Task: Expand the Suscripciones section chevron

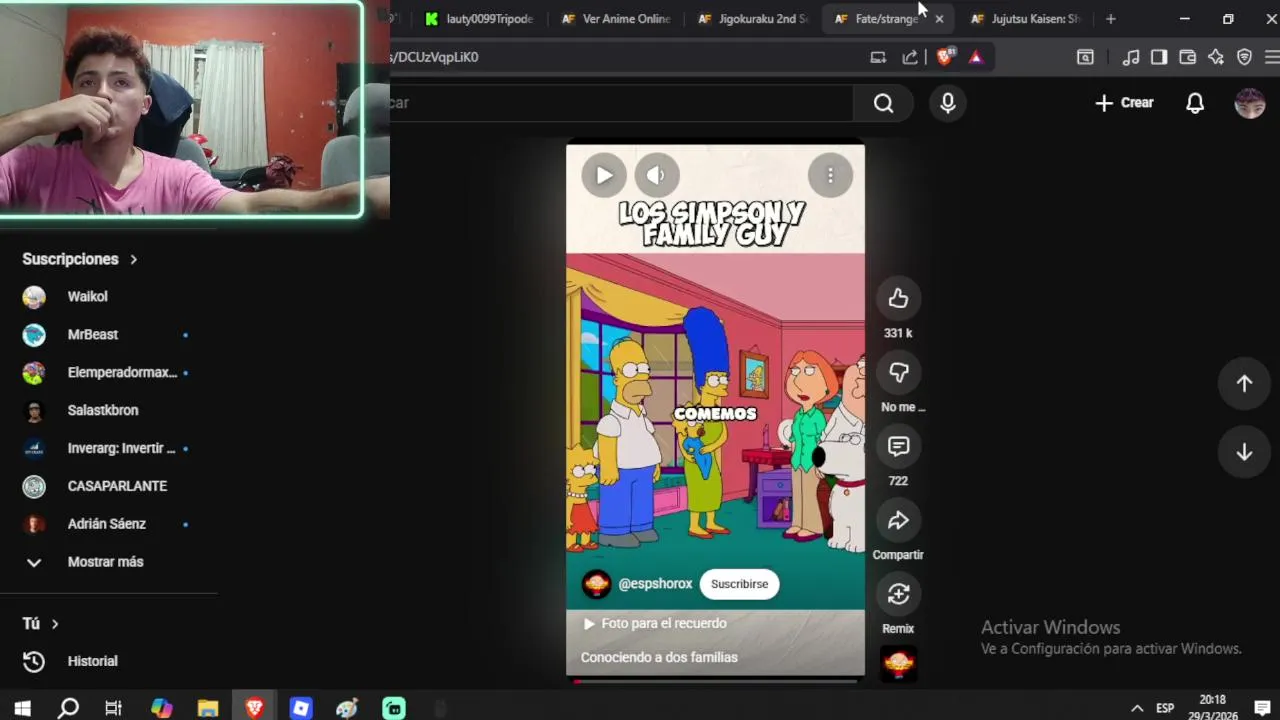Action: point(133,259)
